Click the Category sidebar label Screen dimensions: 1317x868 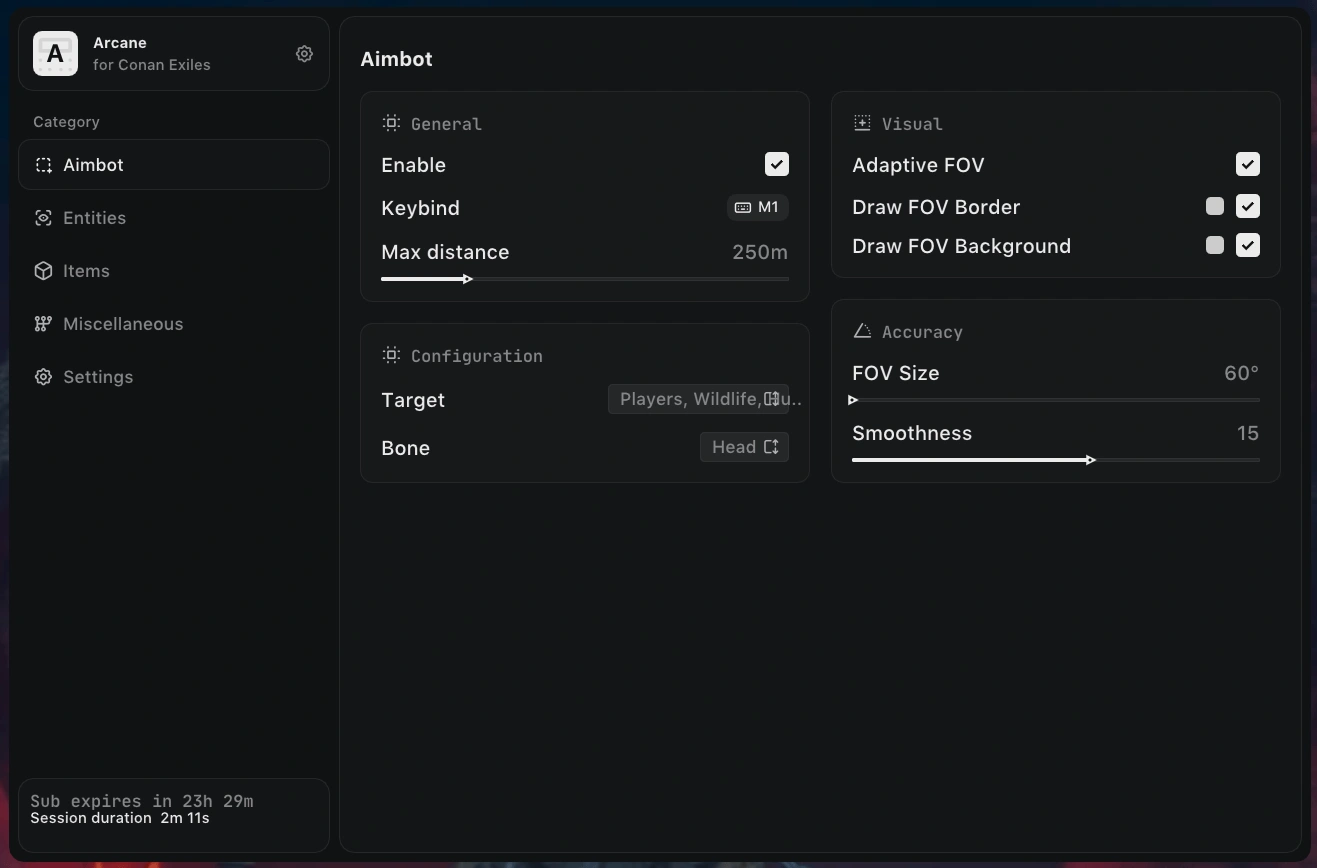[x=66, y=122]
